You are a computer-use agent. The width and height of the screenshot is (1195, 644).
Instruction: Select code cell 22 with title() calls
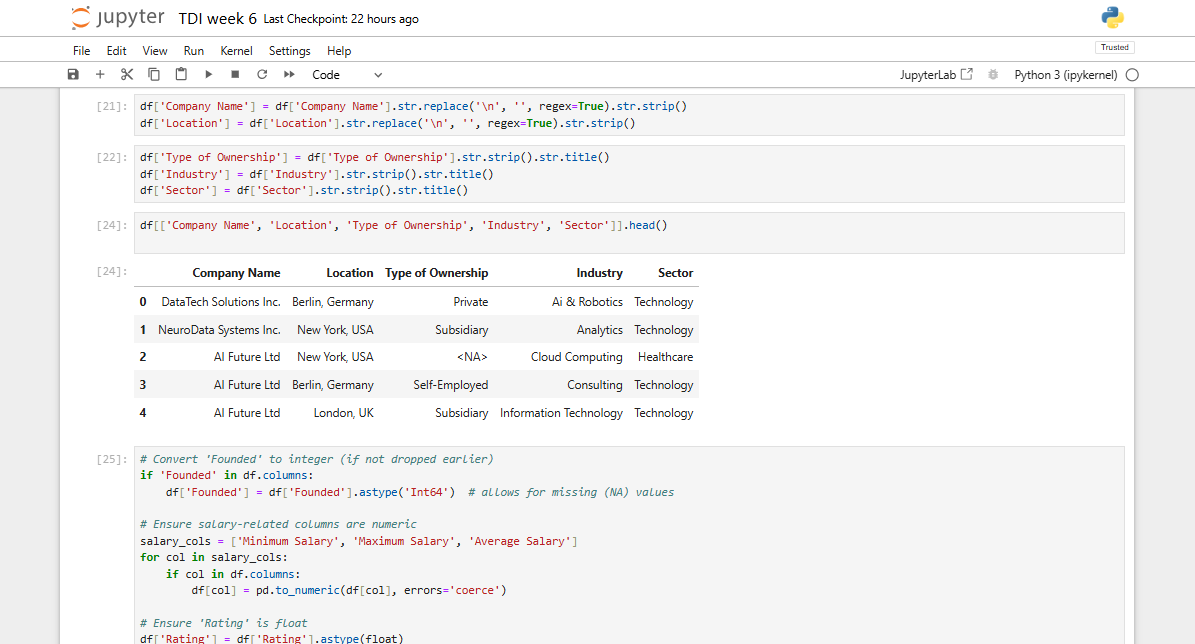[629, 174]
